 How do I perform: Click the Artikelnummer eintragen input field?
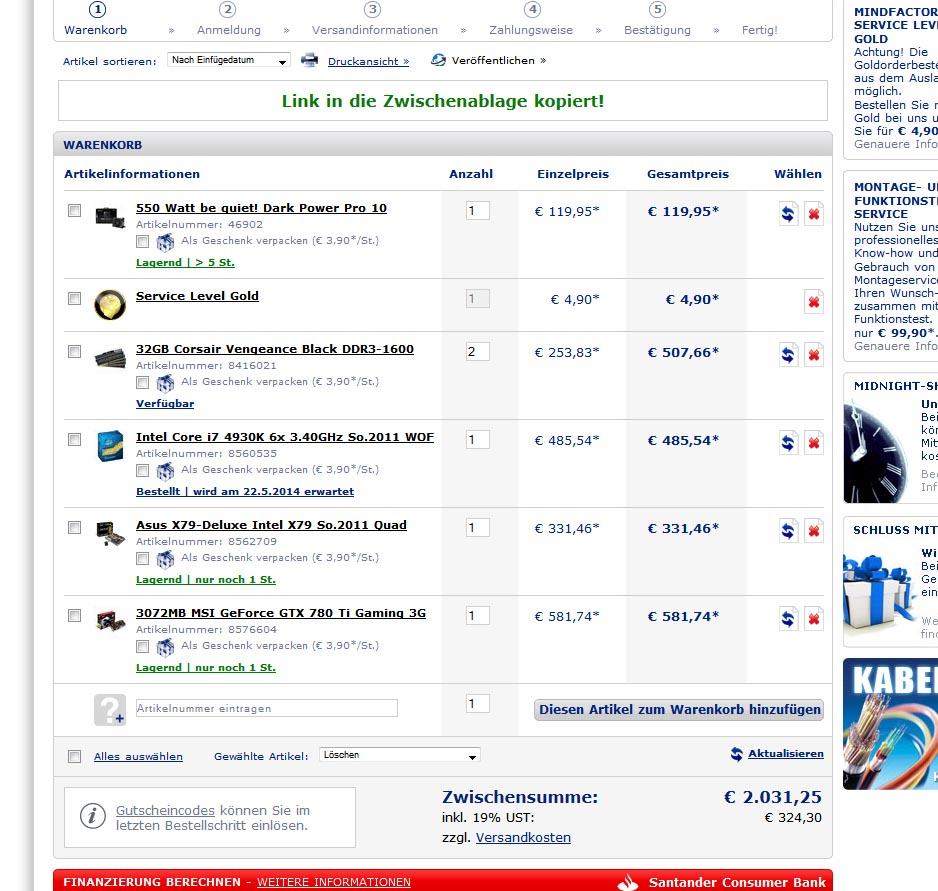[x=267, y=708]
